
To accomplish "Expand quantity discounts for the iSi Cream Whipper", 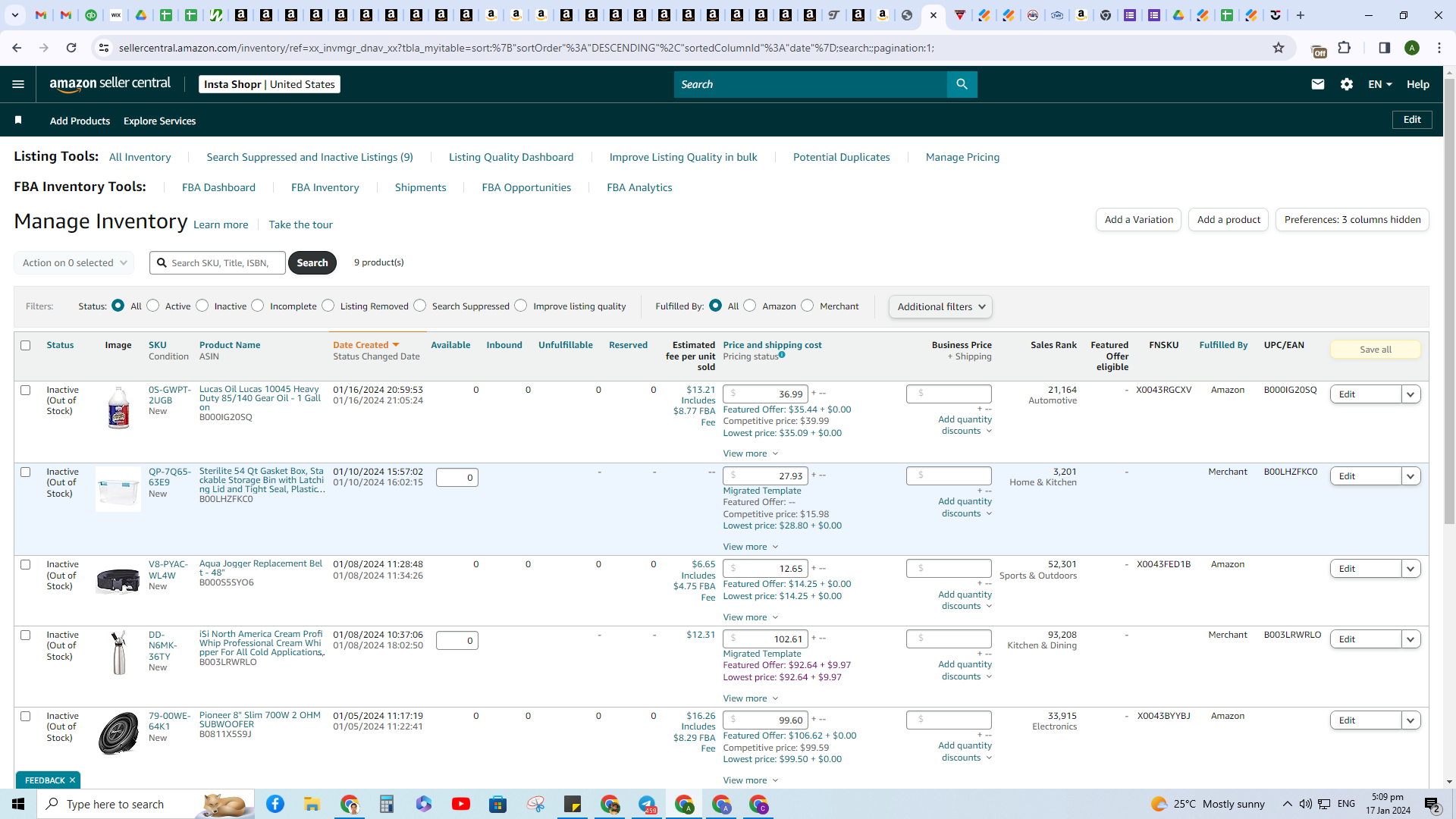I will coord(965,670).
